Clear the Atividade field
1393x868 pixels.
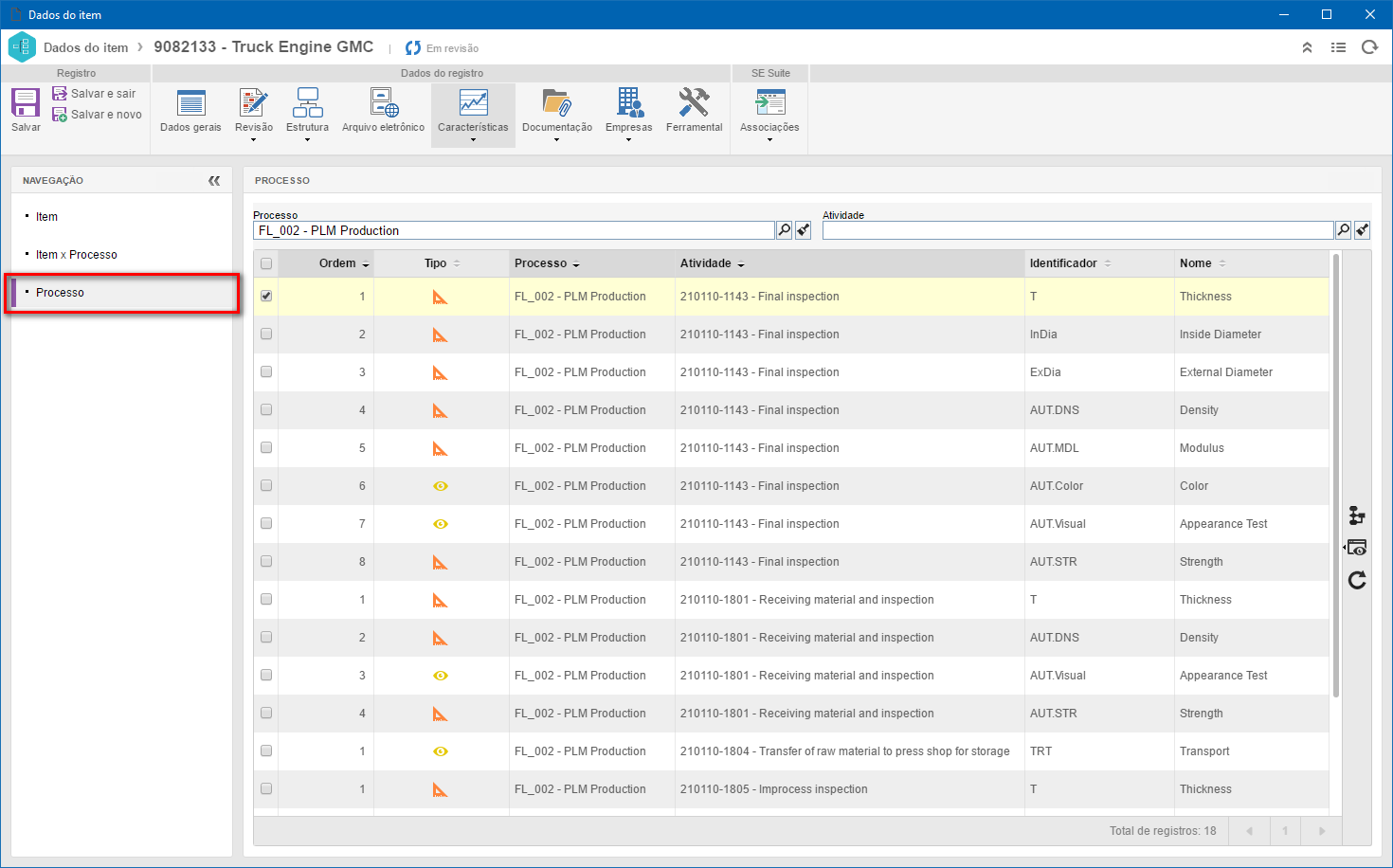click(x=1362, y=230)
